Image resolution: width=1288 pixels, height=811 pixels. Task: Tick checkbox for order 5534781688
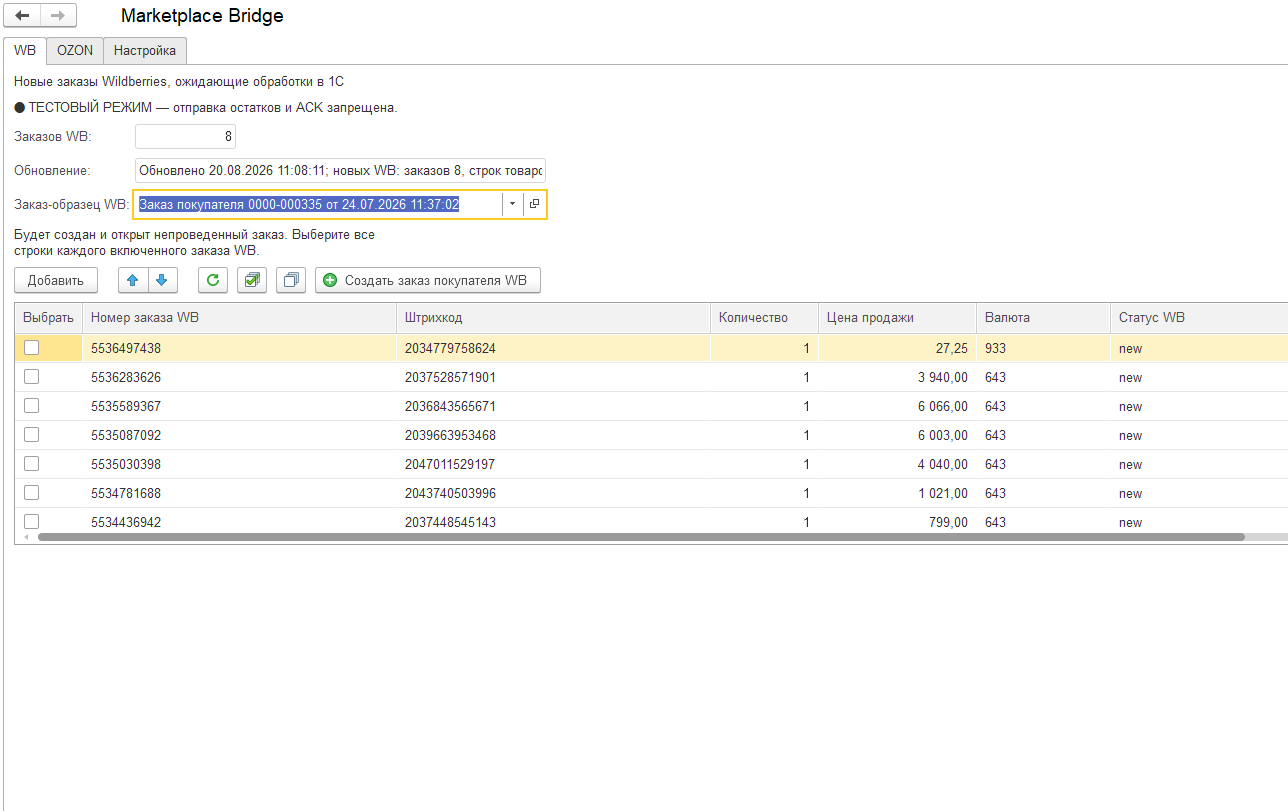(32, 493)
